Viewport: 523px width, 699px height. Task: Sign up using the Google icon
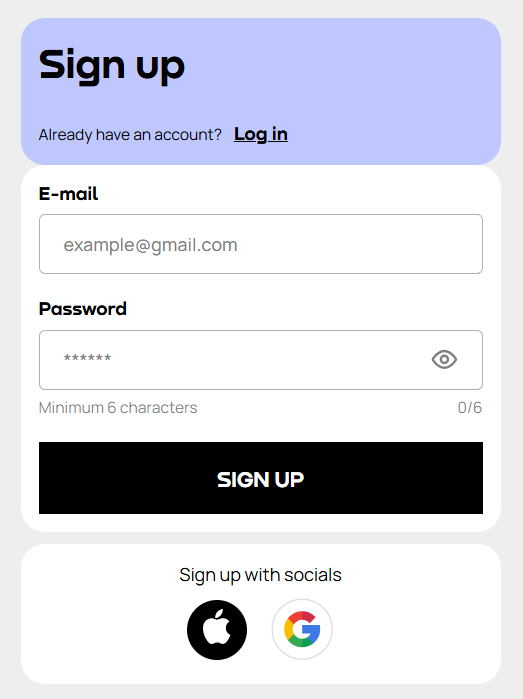tap(302, 629)
